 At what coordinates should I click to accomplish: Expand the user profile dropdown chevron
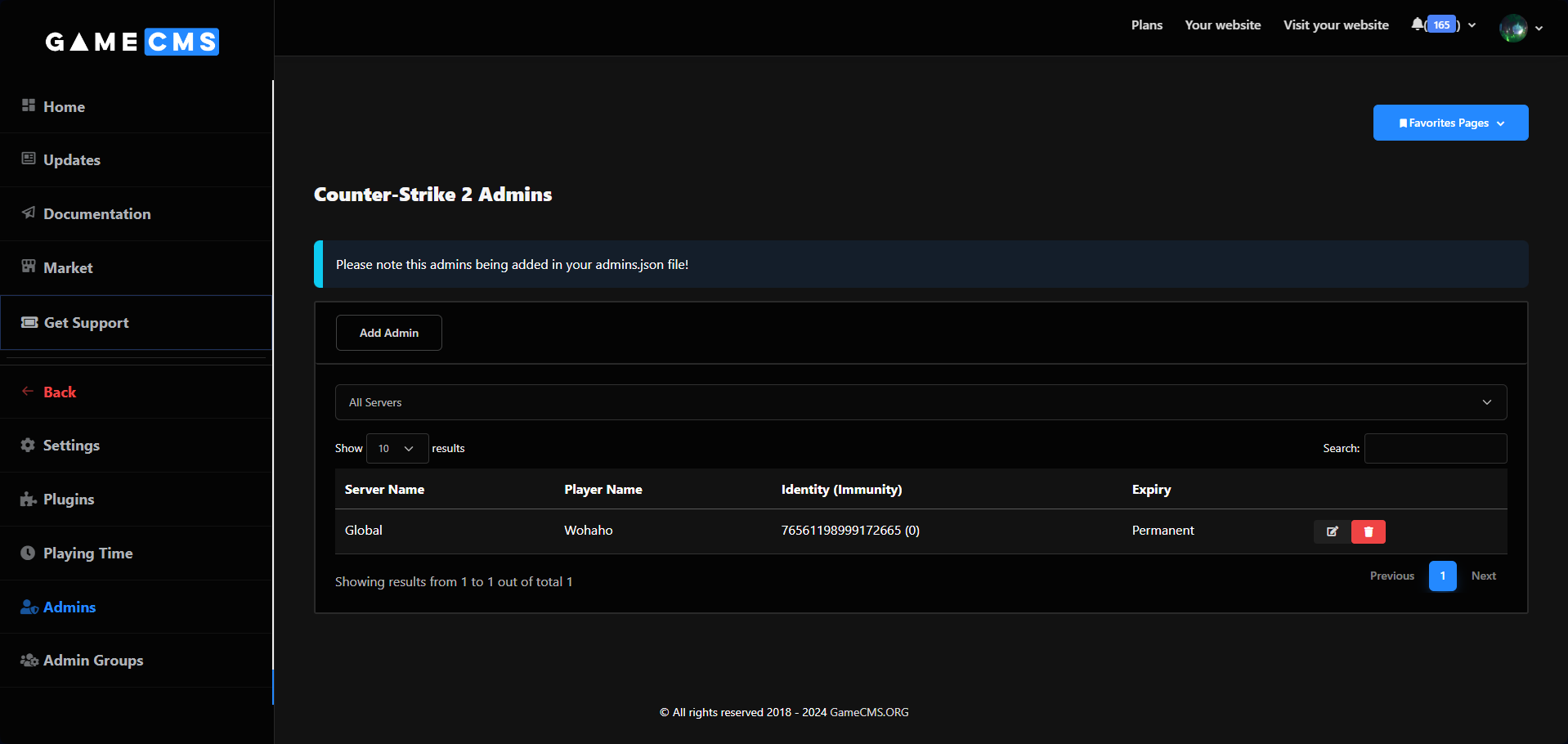pyautogui.click(x=1539, y=29)
